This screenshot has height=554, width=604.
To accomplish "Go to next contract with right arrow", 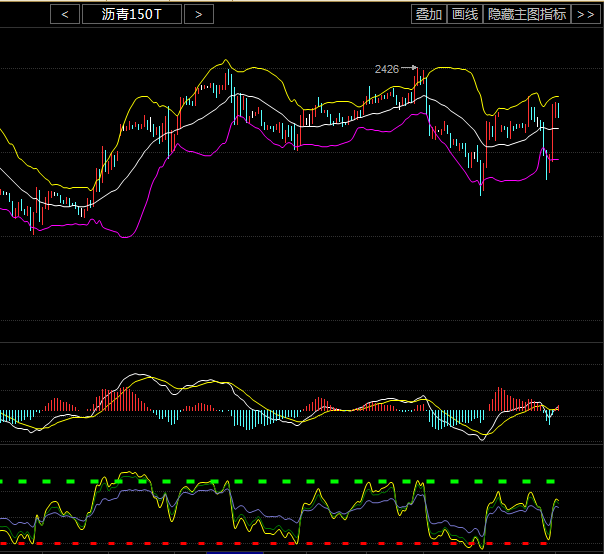I will (199, 14).
